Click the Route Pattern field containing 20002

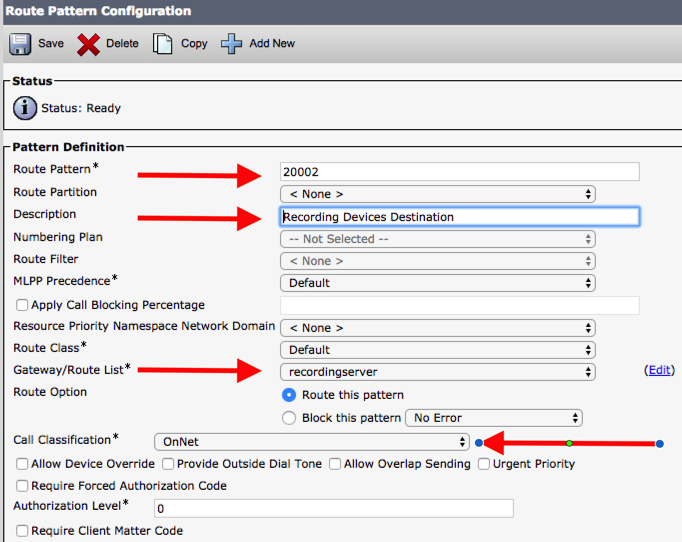(x=459, y=172)
